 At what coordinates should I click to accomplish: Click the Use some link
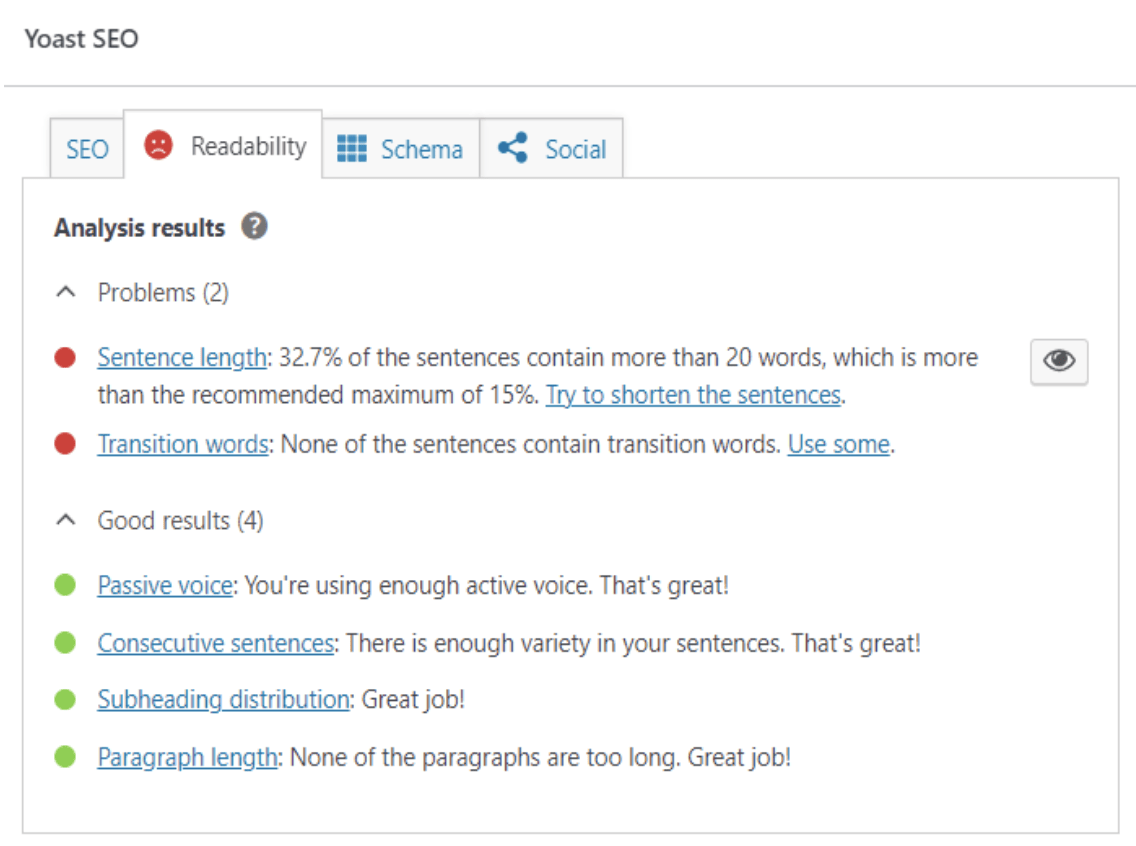[839, 443]
